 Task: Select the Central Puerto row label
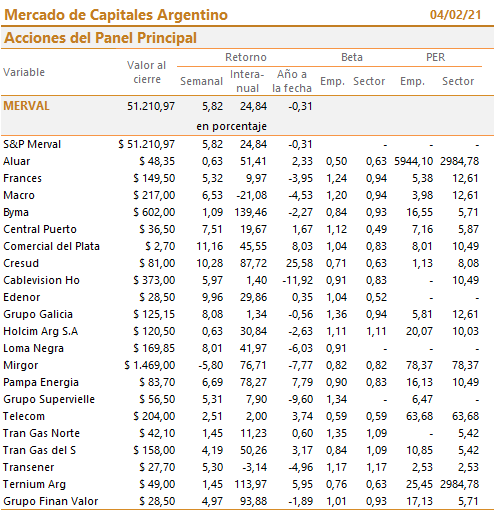point(40,229)
